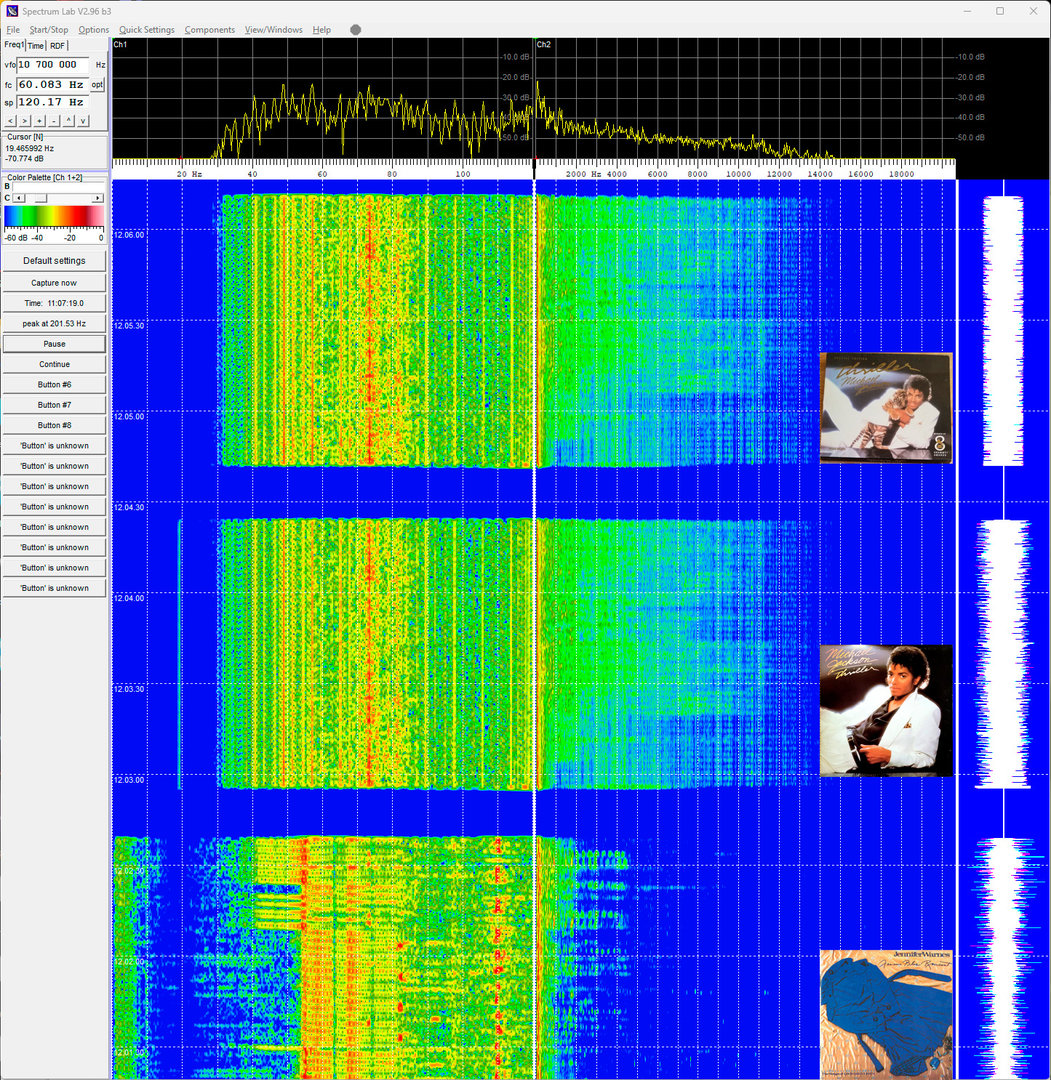Expand the Components menu
The width and height of the screenshot is (1051, 1080).
click(209, 30)
